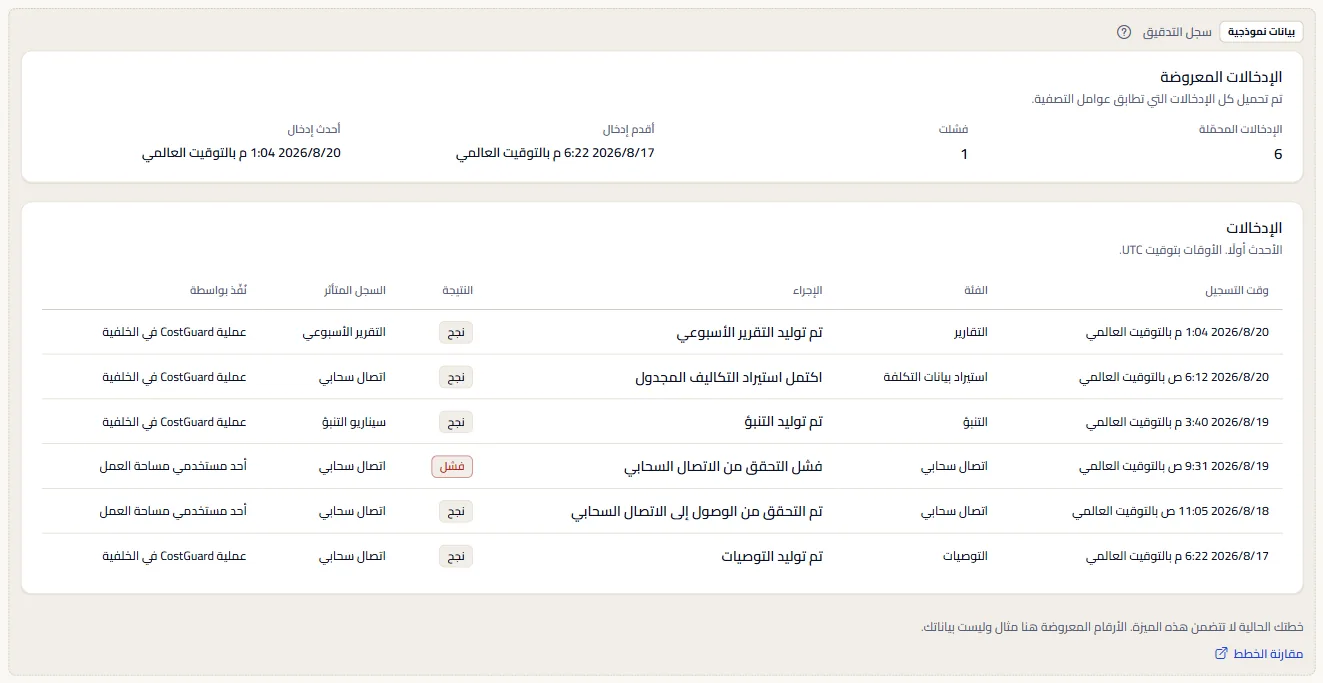Image resolution: width=1323 pixels, height=683 pixels.
Task: Click عملية CostGuard في الخلفية in التوصيات row
Action: 175,556
